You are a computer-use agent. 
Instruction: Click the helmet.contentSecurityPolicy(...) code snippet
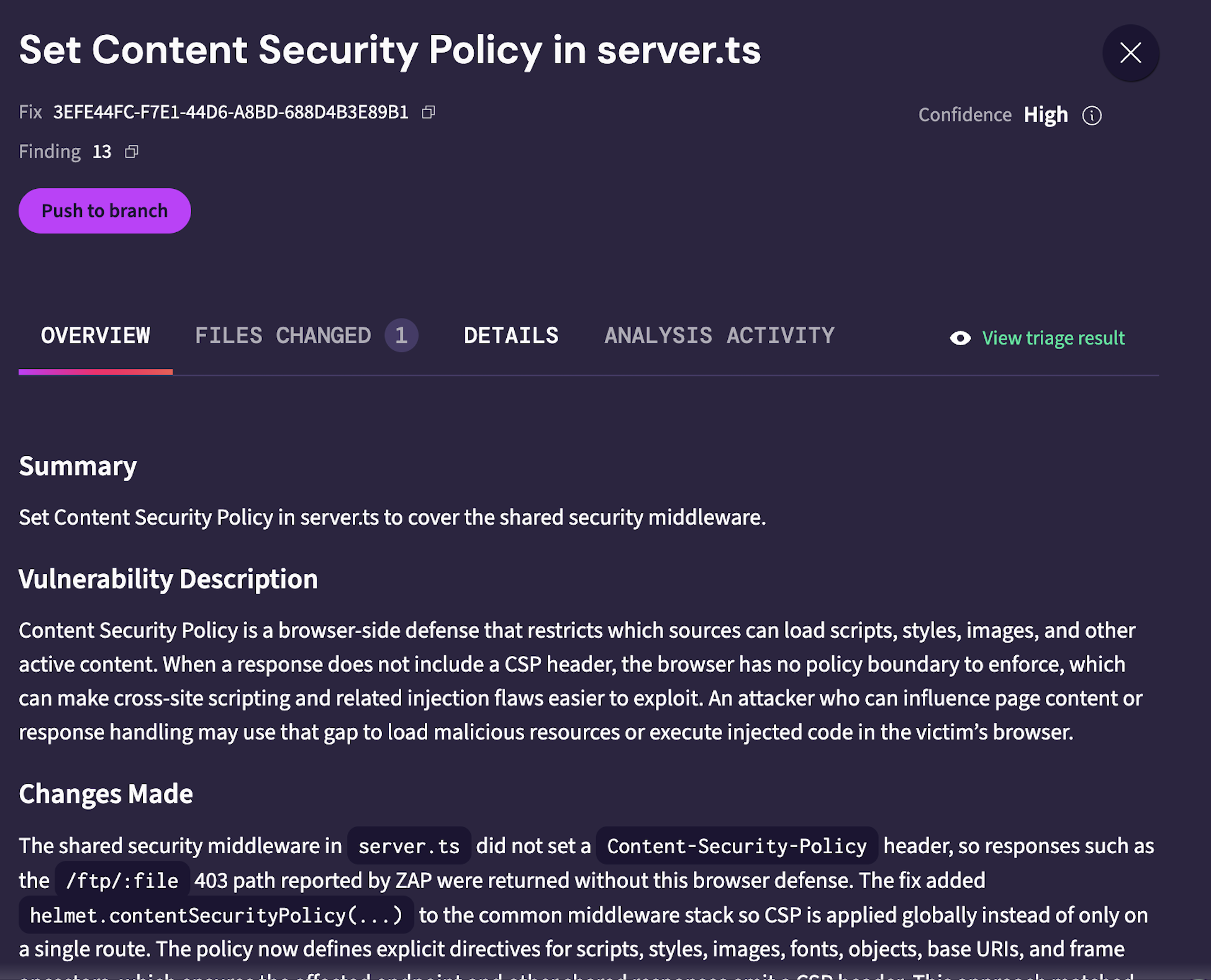[216, 915]
